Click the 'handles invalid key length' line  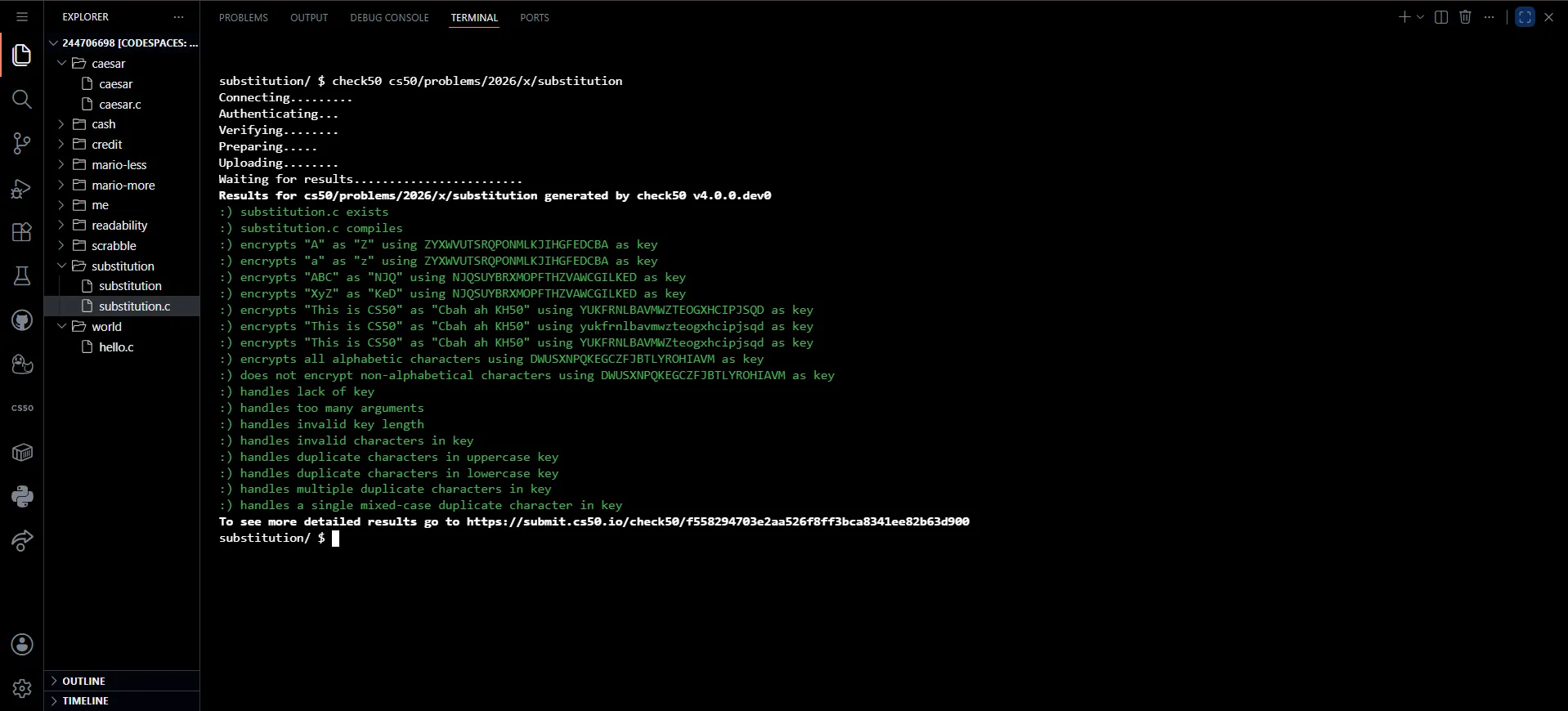pos(321,424)
